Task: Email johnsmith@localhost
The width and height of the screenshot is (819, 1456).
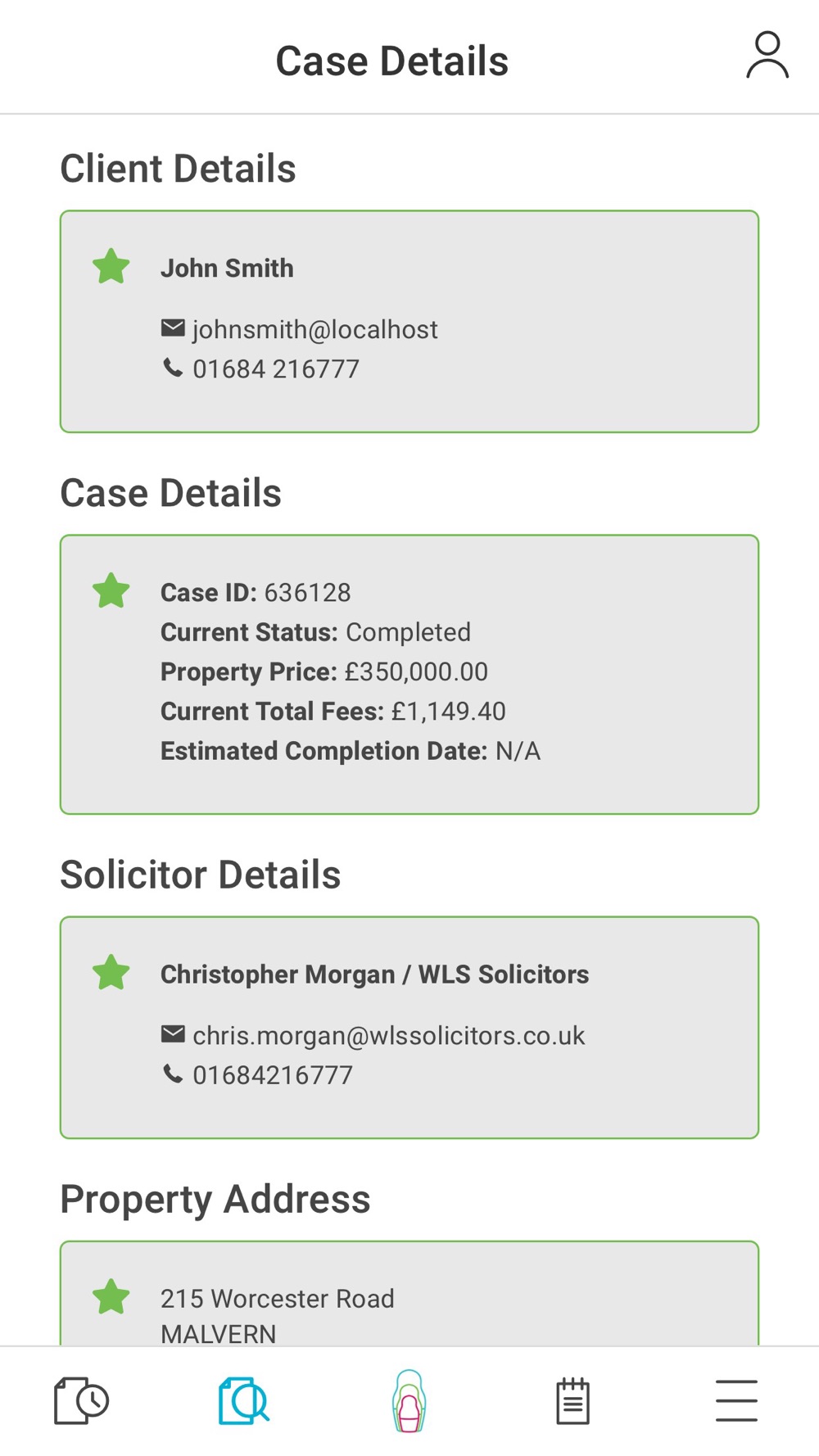Action: tap(314, 329)
